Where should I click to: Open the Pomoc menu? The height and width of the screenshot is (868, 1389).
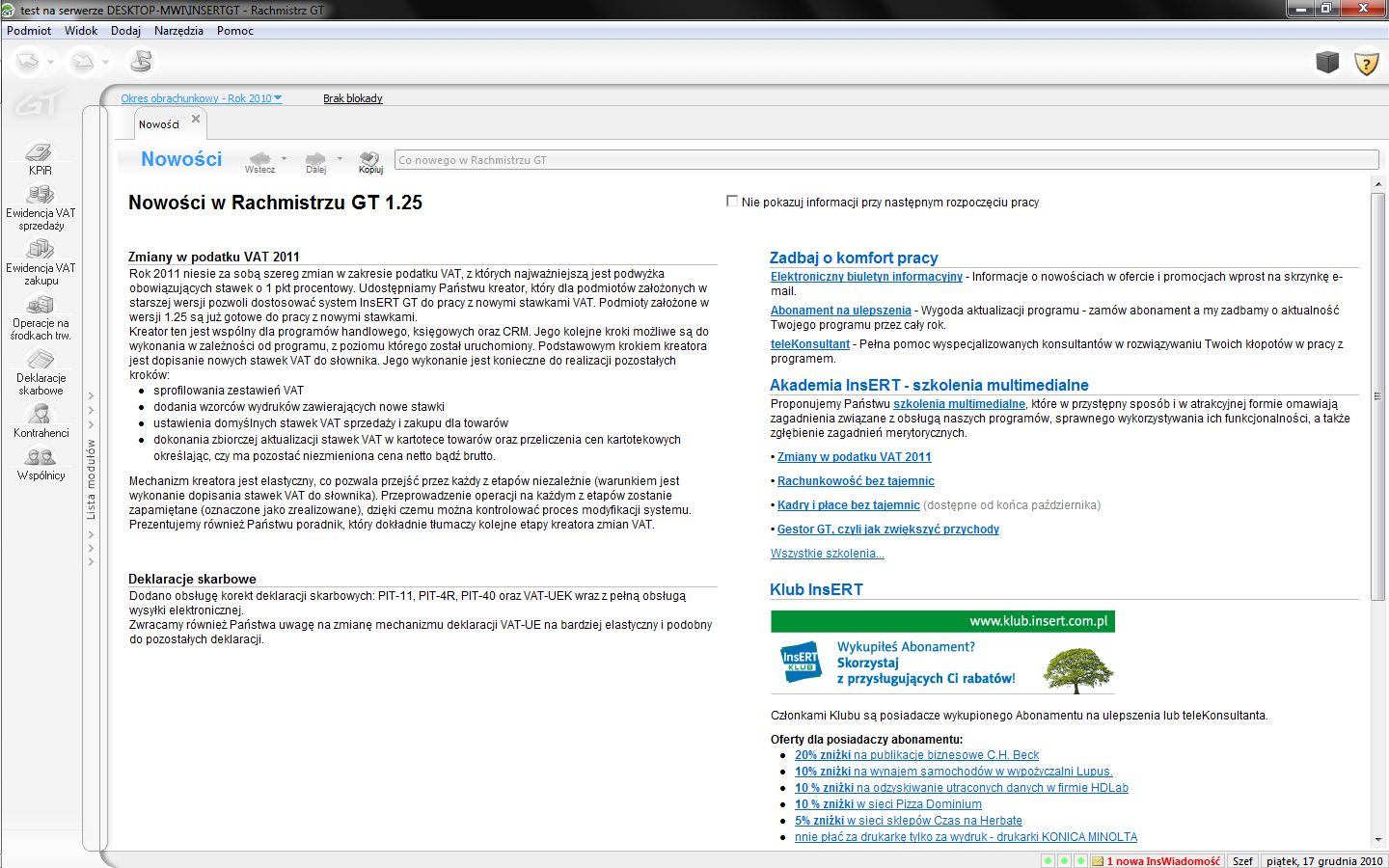tap(235, 30)
